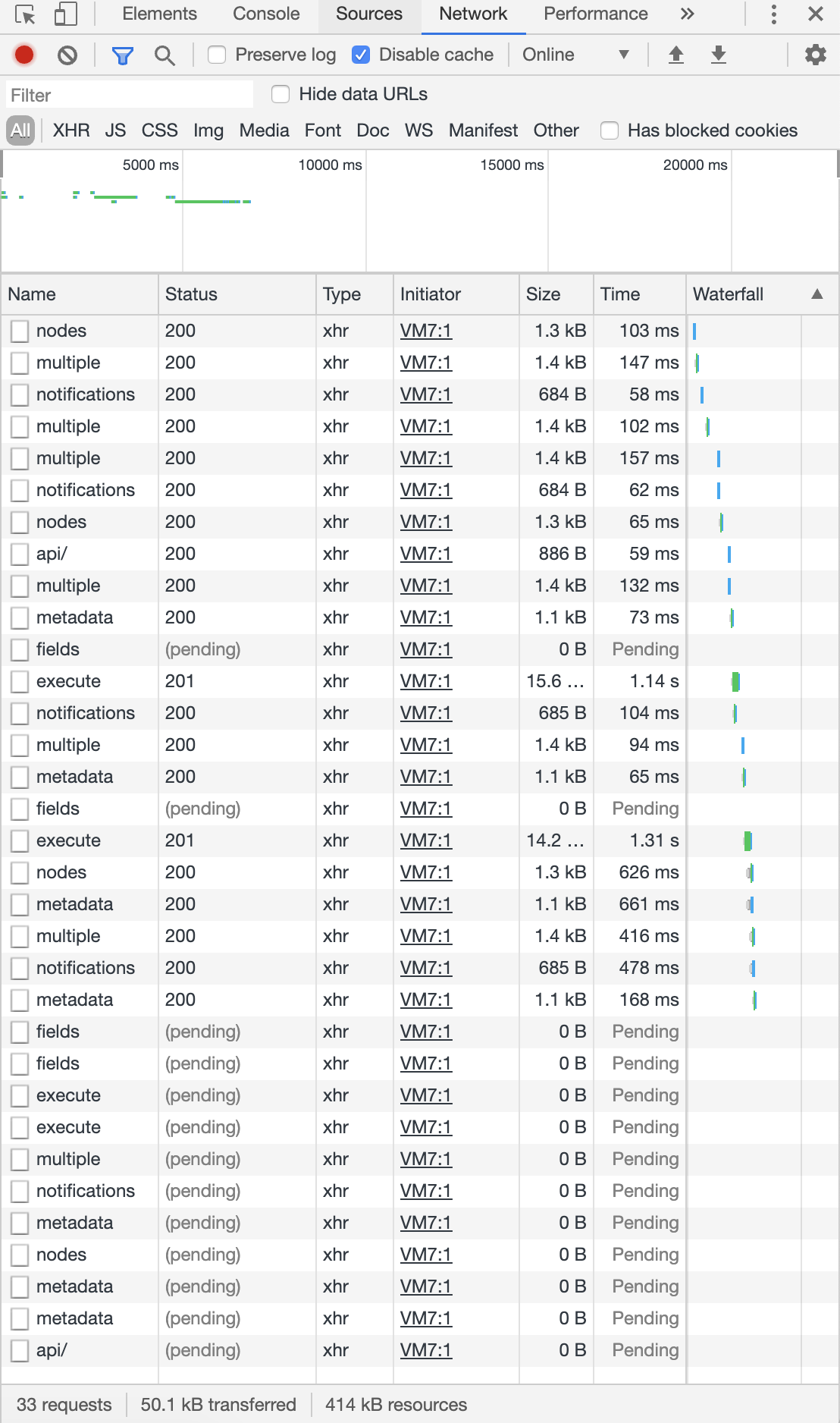Open the VM7:1 initiator link

click(425, 331)
